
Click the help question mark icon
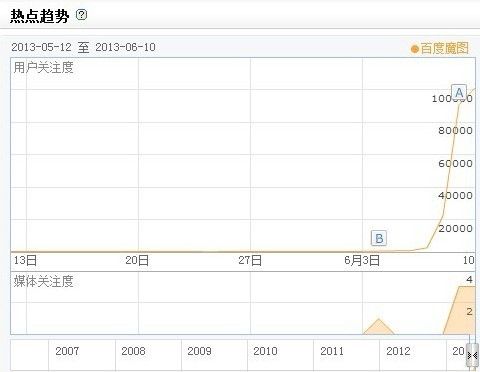pyautogui.click(x=82, y=15)
